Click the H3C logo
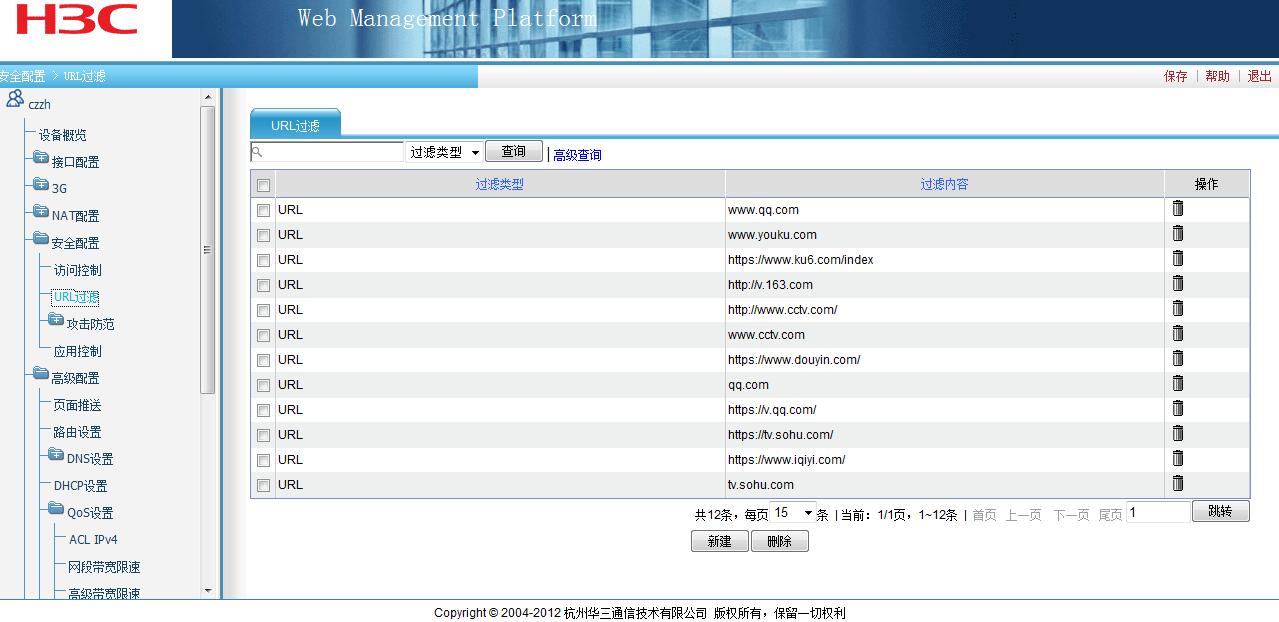Image resolution: width=1279 pixels, height=622 pixels. coord(75,20)
